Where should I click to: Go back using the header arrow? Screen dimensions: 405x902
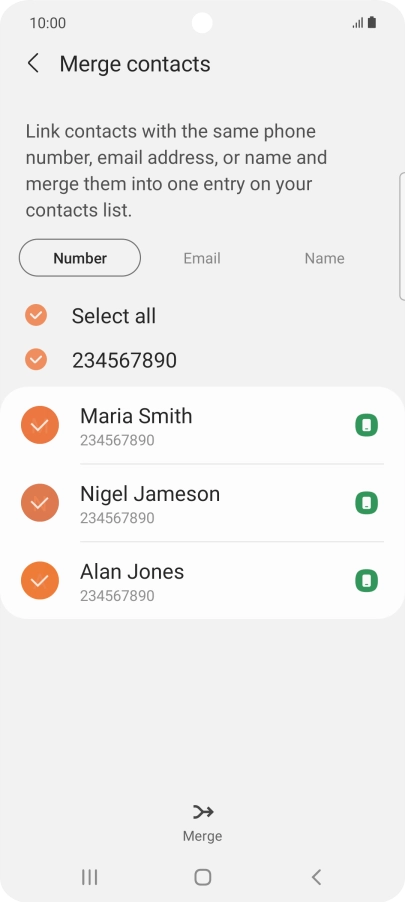pos(33,63)
